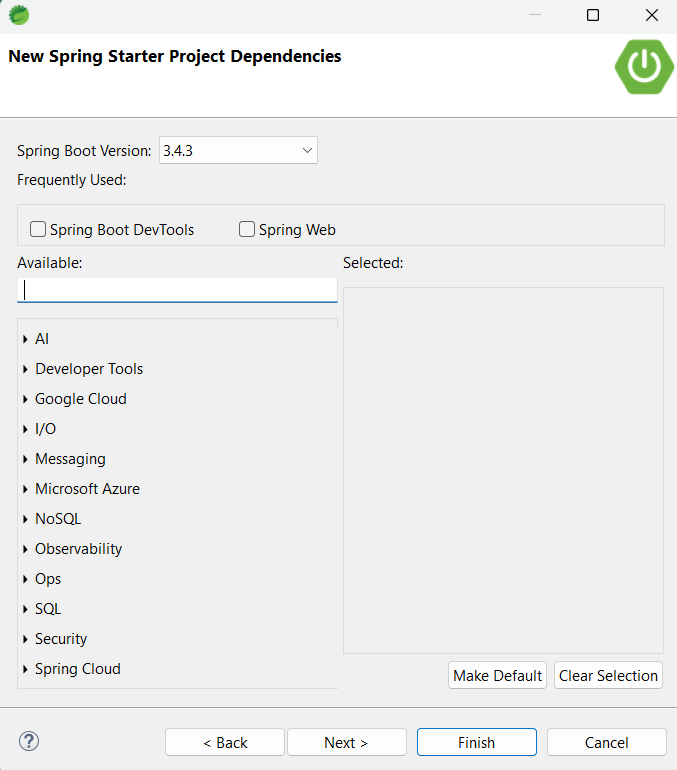Maximize the dialog window
The height and width of the screenshot is (770, 677).
point(593,15)
